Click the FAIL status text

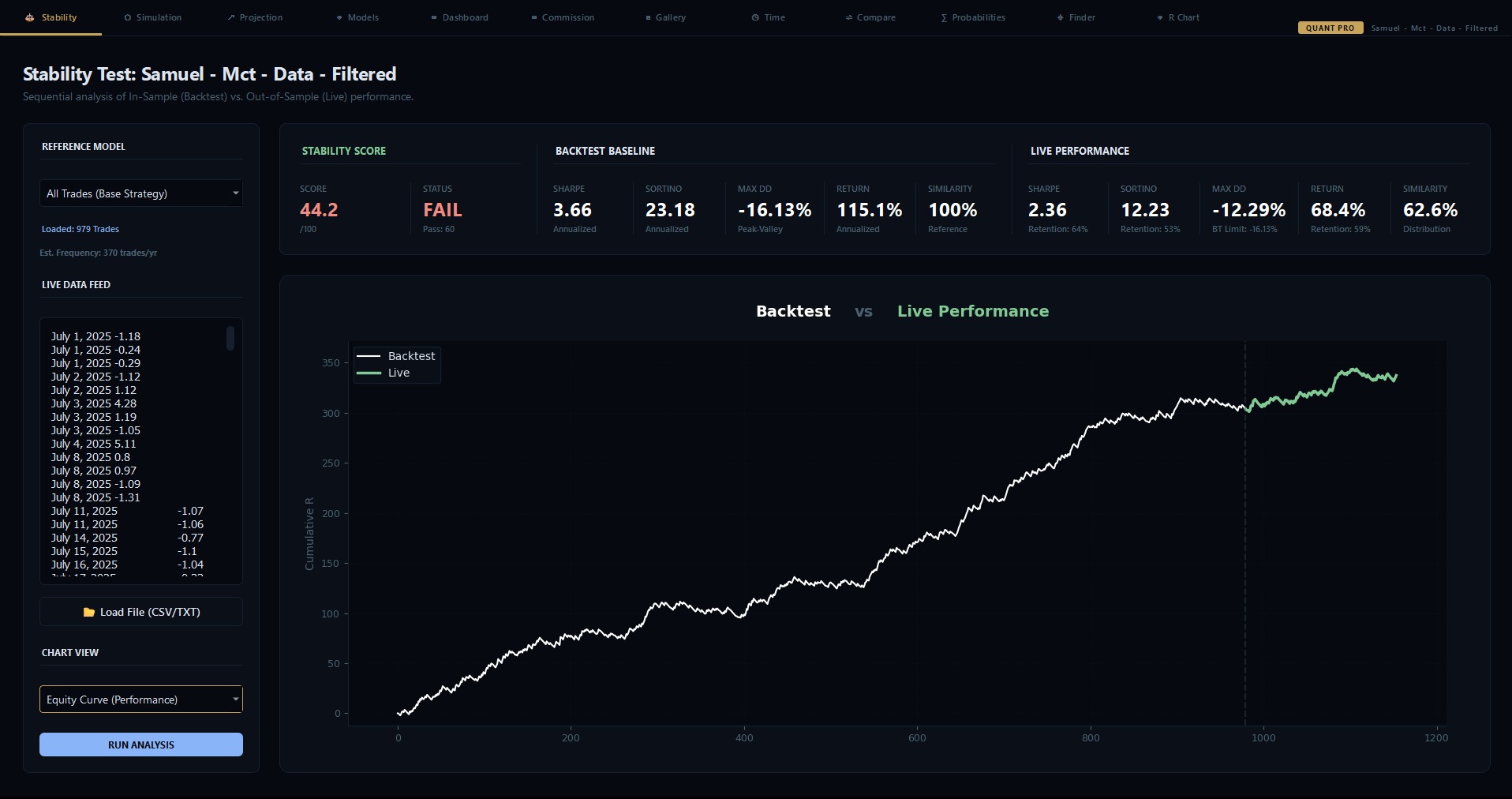pos(443,210)
